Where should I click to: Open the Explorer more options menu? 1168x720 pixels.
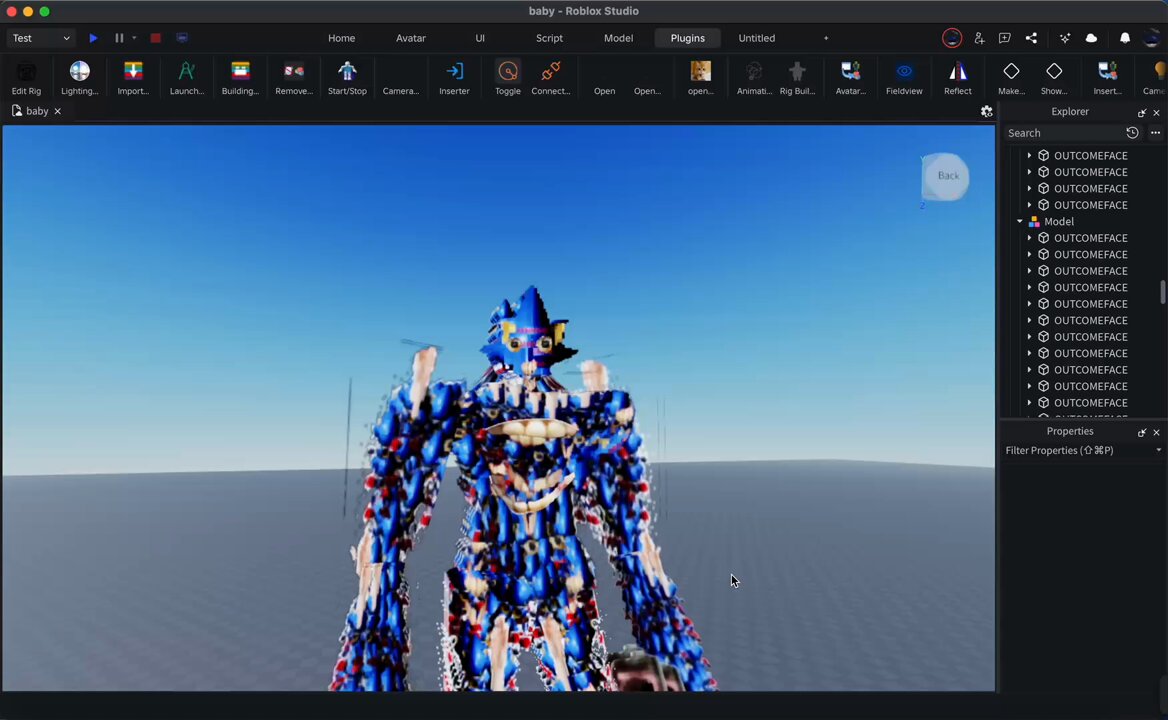[1155, 133]
